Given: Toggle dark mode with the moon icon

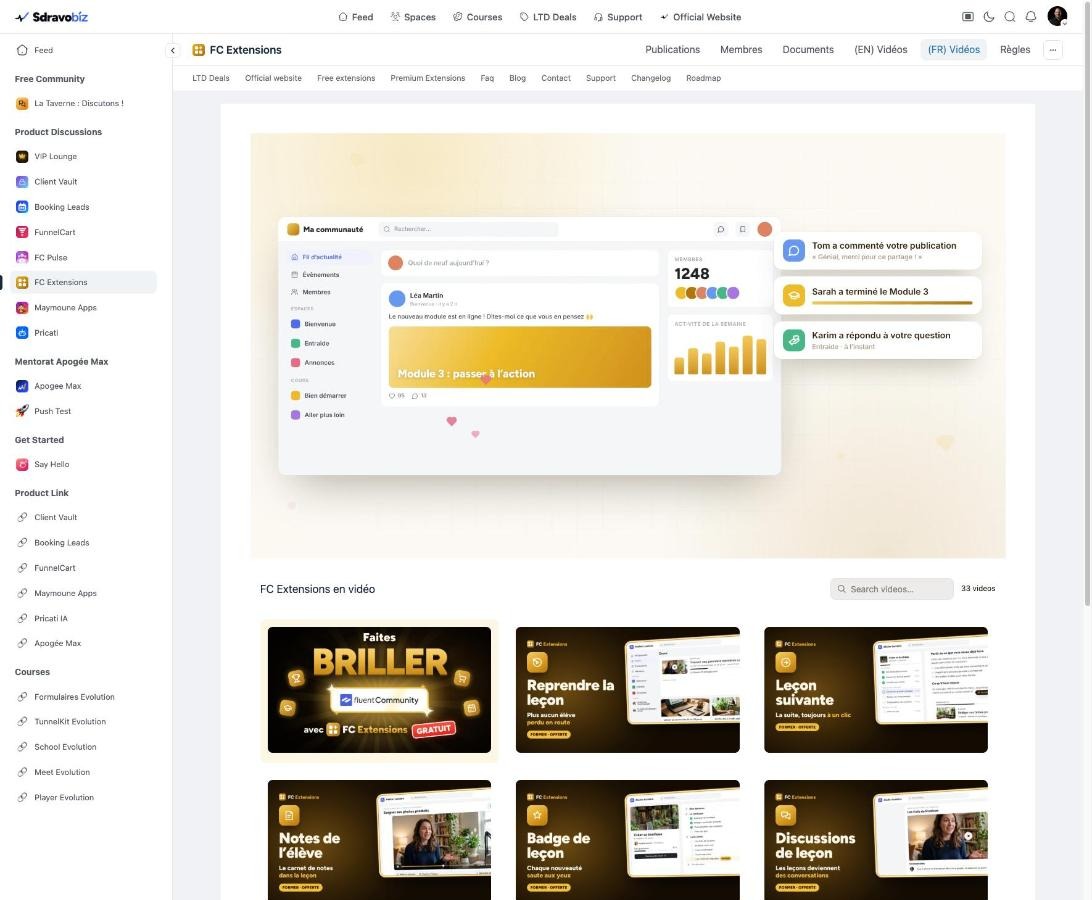Looking at the screenshot, I should [x=989, y=17].
